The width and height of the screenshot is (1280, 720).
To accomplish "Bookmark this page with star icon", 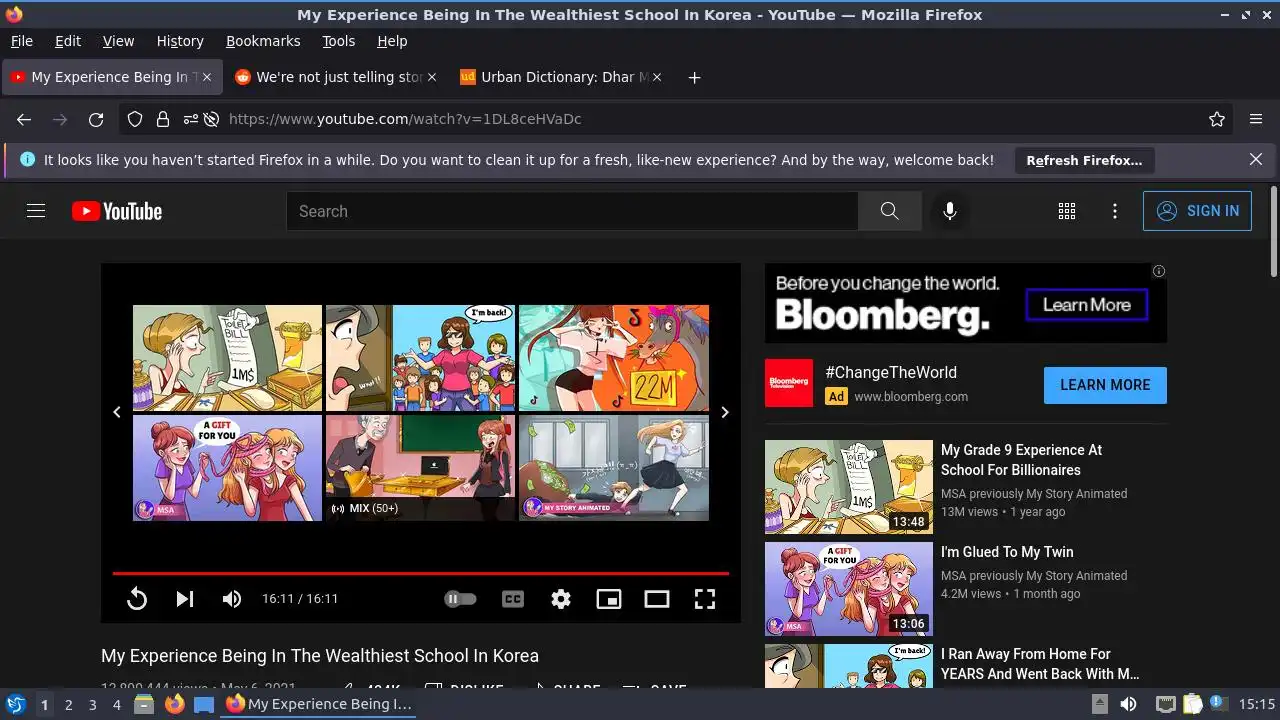I will click(1217, 119).
